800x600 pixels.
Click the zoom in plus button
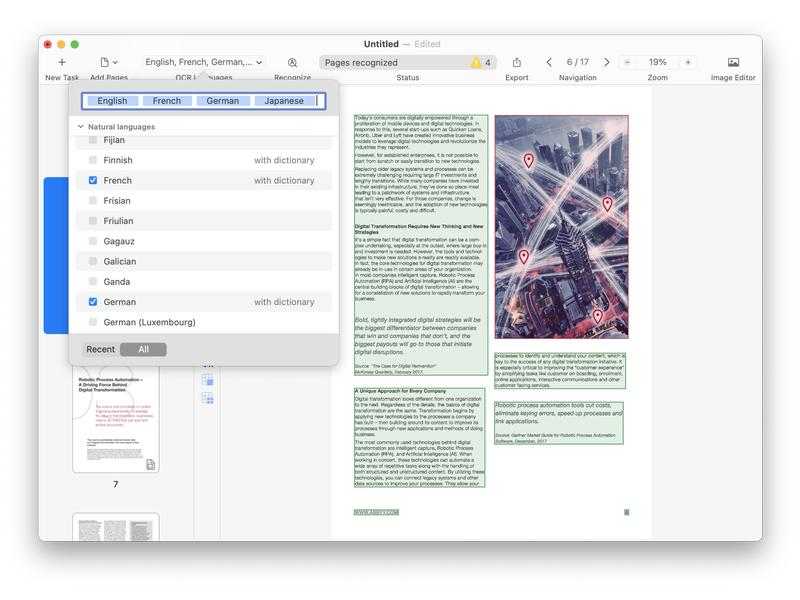tap(688, 62)
